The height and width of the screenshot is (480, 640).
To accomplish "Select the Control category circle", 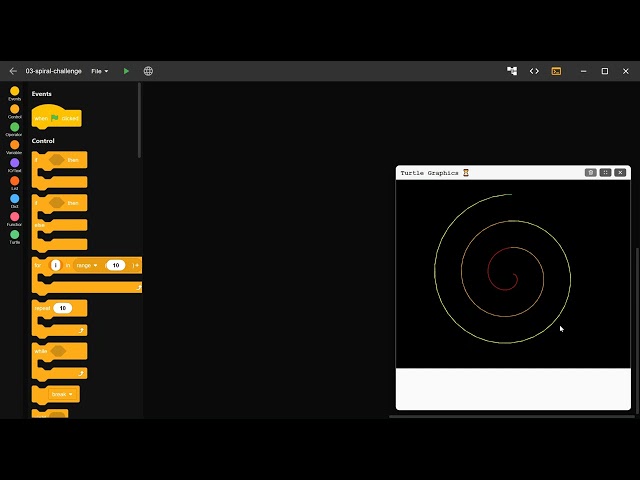I will pyautogui.click(x=15, y=109).
